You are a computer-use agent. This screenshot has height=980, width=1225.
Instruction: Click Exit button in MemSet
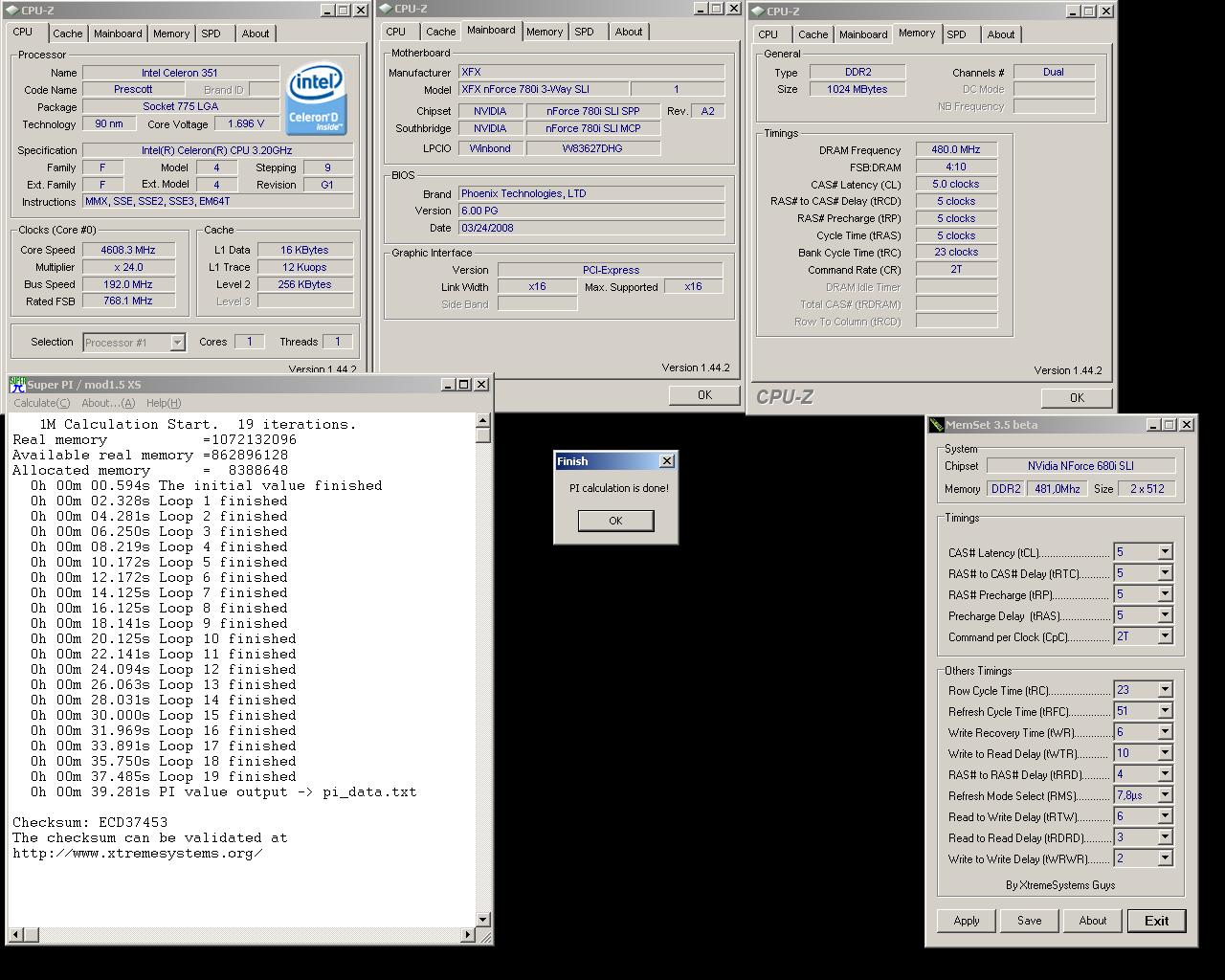[x=1156, y=921]
